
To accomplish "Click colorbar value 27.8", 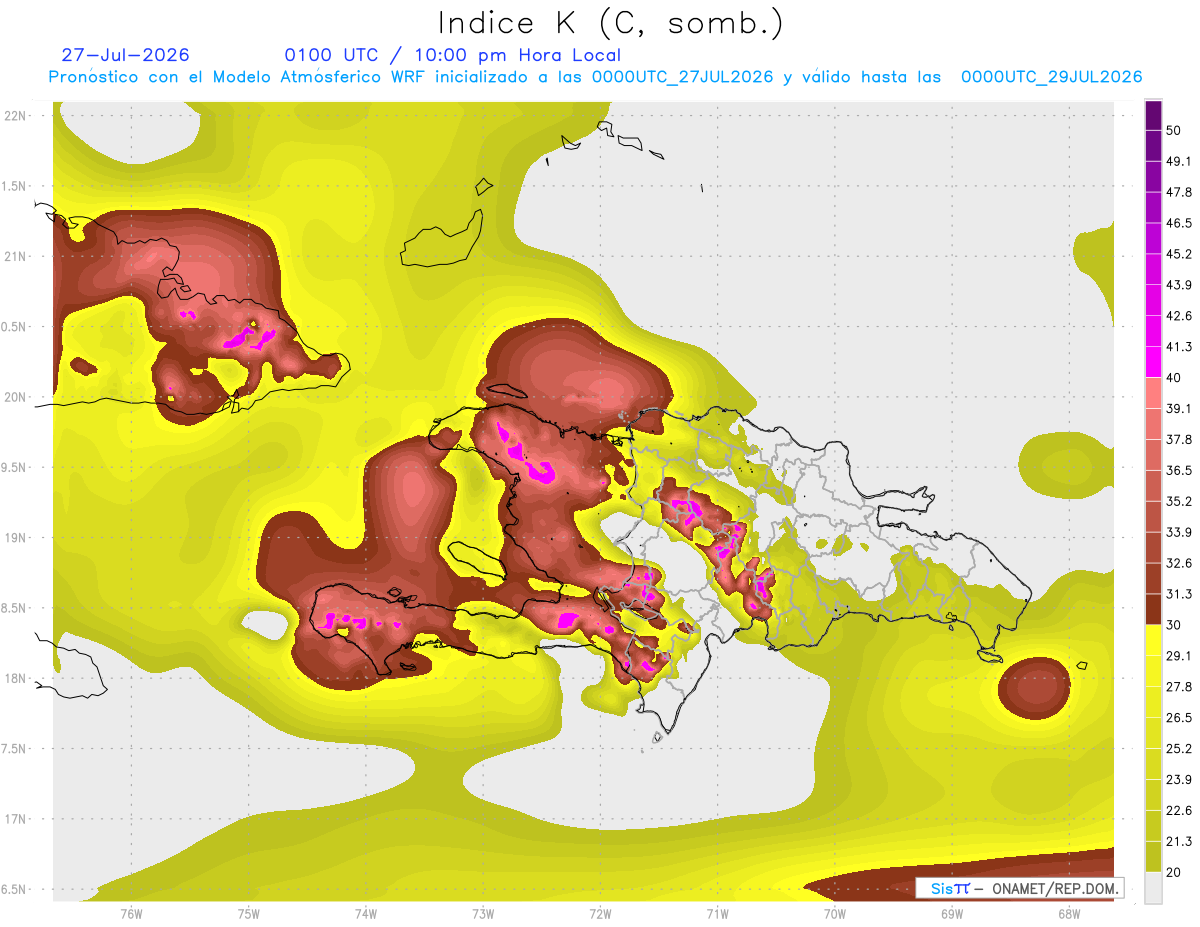I will coord(1178,686).
